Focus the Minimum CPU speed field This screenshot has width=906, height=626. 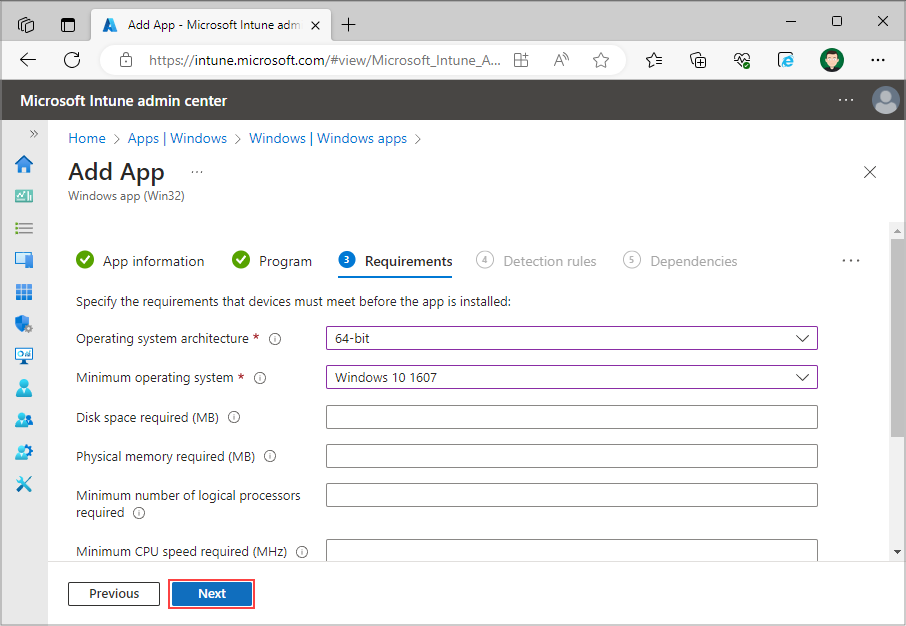571,550
